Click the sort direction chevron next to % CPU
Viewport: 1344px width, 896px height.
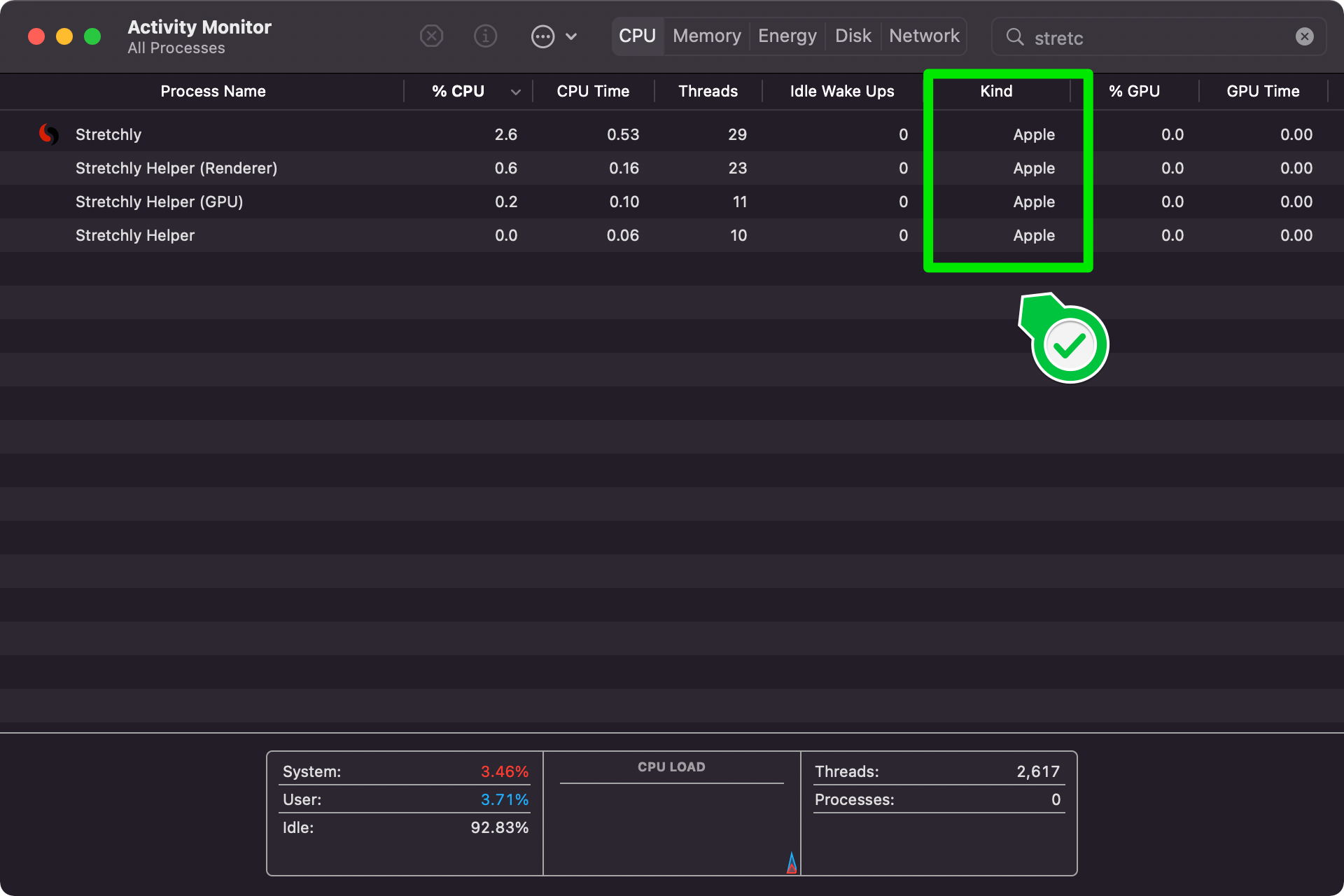[x=516, y=92]
